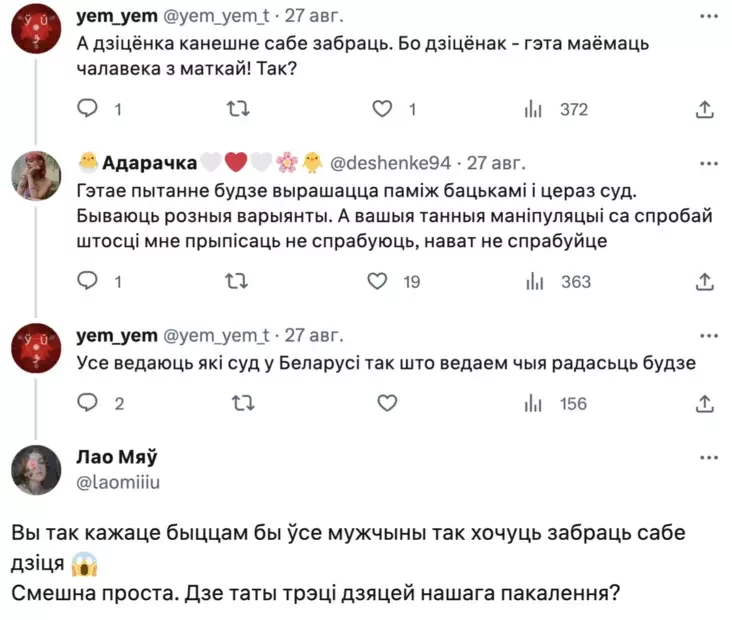Reply to yem_yem's first tweet

pyautogui.click(x=88, y=110)
